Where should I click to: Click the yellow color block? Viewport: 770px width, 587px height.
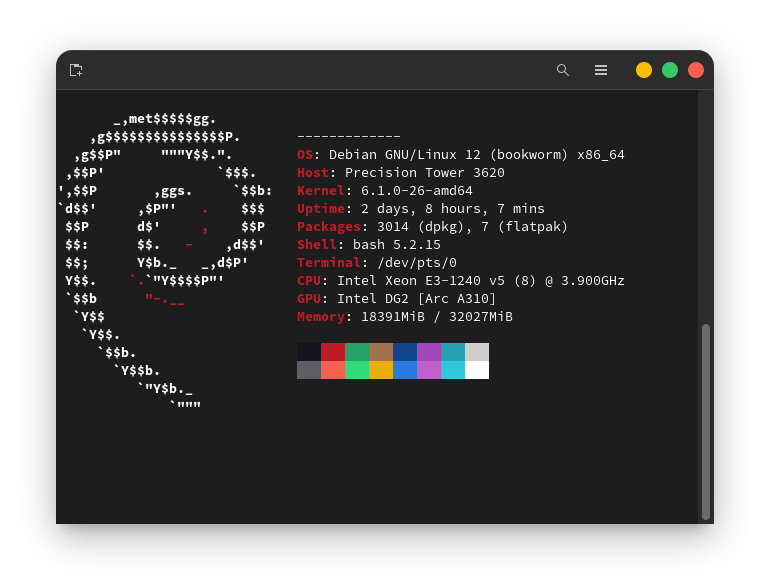coord(381,370)
